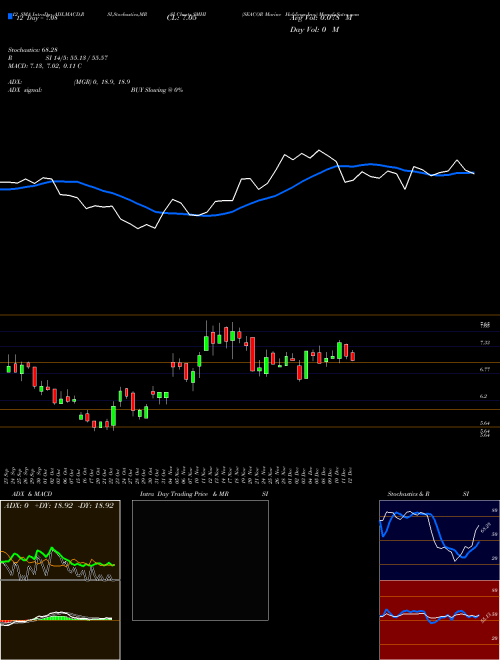Click the 'ADX signal:' label
Screen dimensions: 500x660
coord(25,90)
